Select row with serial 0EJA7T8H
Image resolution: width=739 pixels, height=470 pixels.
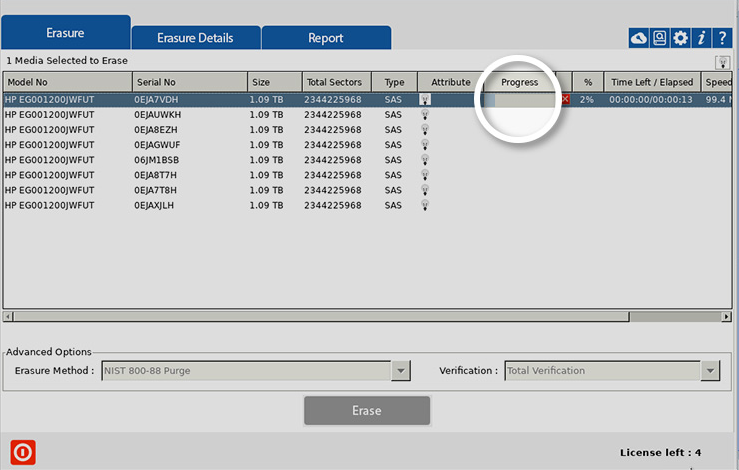(x=368, y=190)
